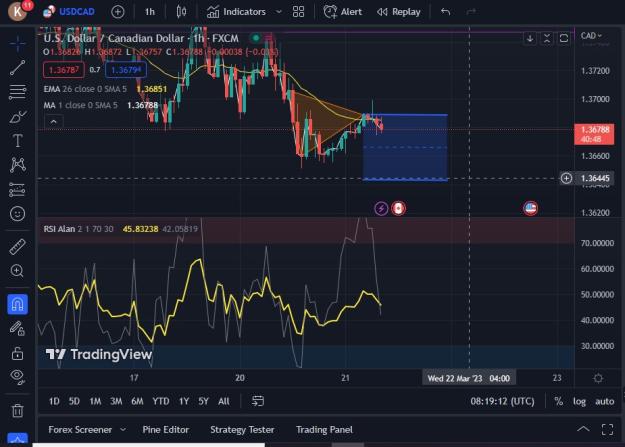Select the crosshair cursor tool
The height and width of the screenshot is (447, 625).
point(18,43)
